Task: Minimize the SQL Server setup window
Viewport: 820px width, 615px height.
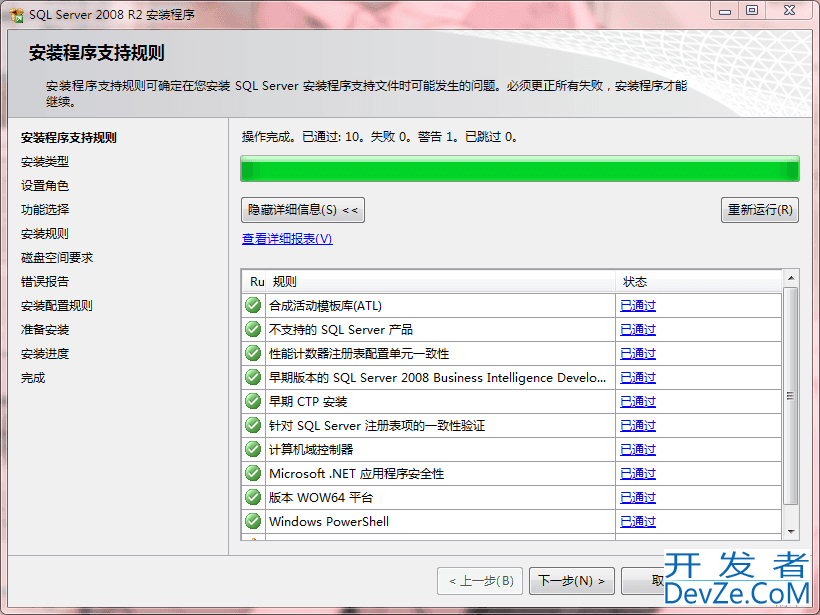Action: pyautogui.click(x=725, y=10)
